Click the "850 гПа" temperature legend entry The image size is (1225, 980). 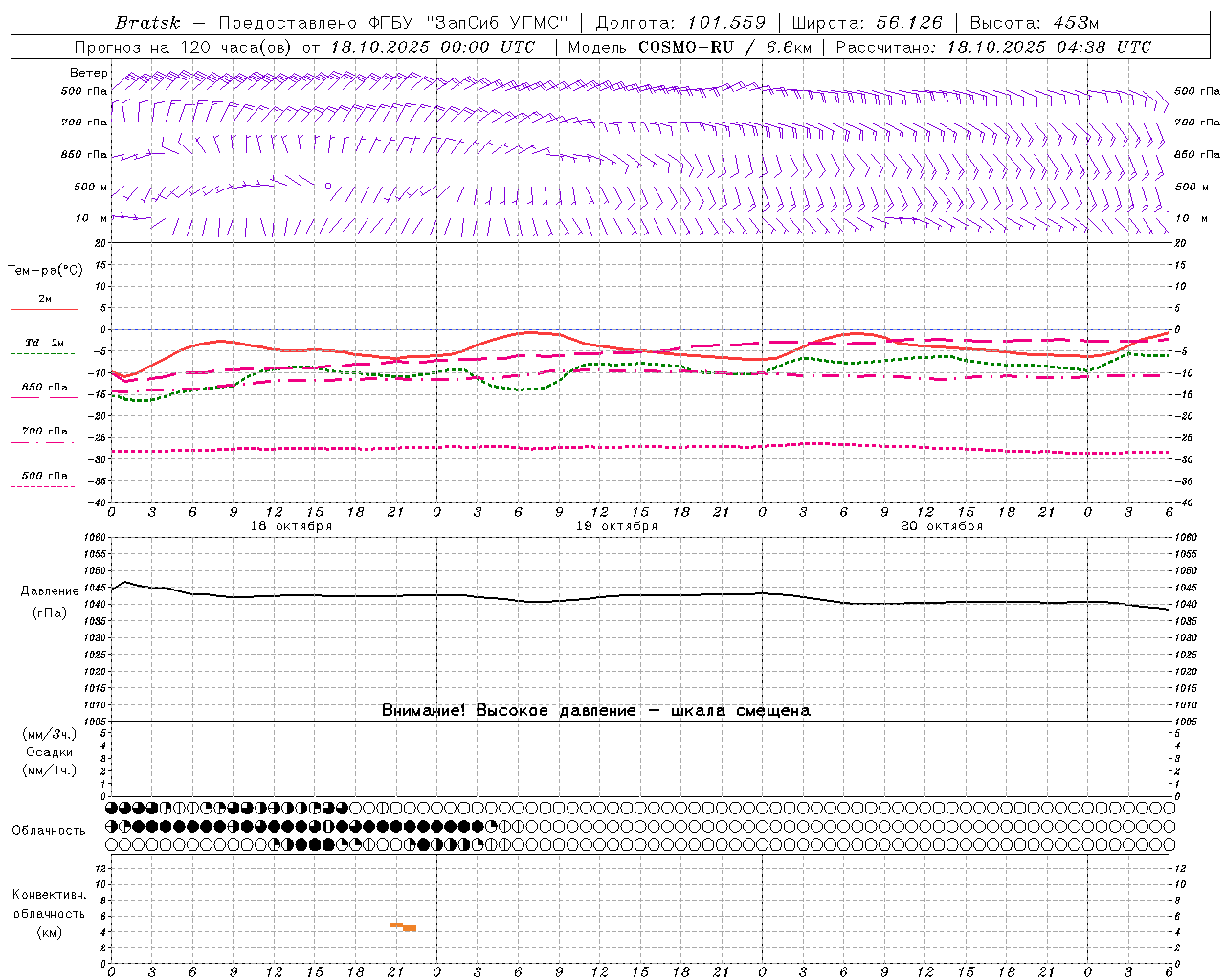(x=45, y=388)
